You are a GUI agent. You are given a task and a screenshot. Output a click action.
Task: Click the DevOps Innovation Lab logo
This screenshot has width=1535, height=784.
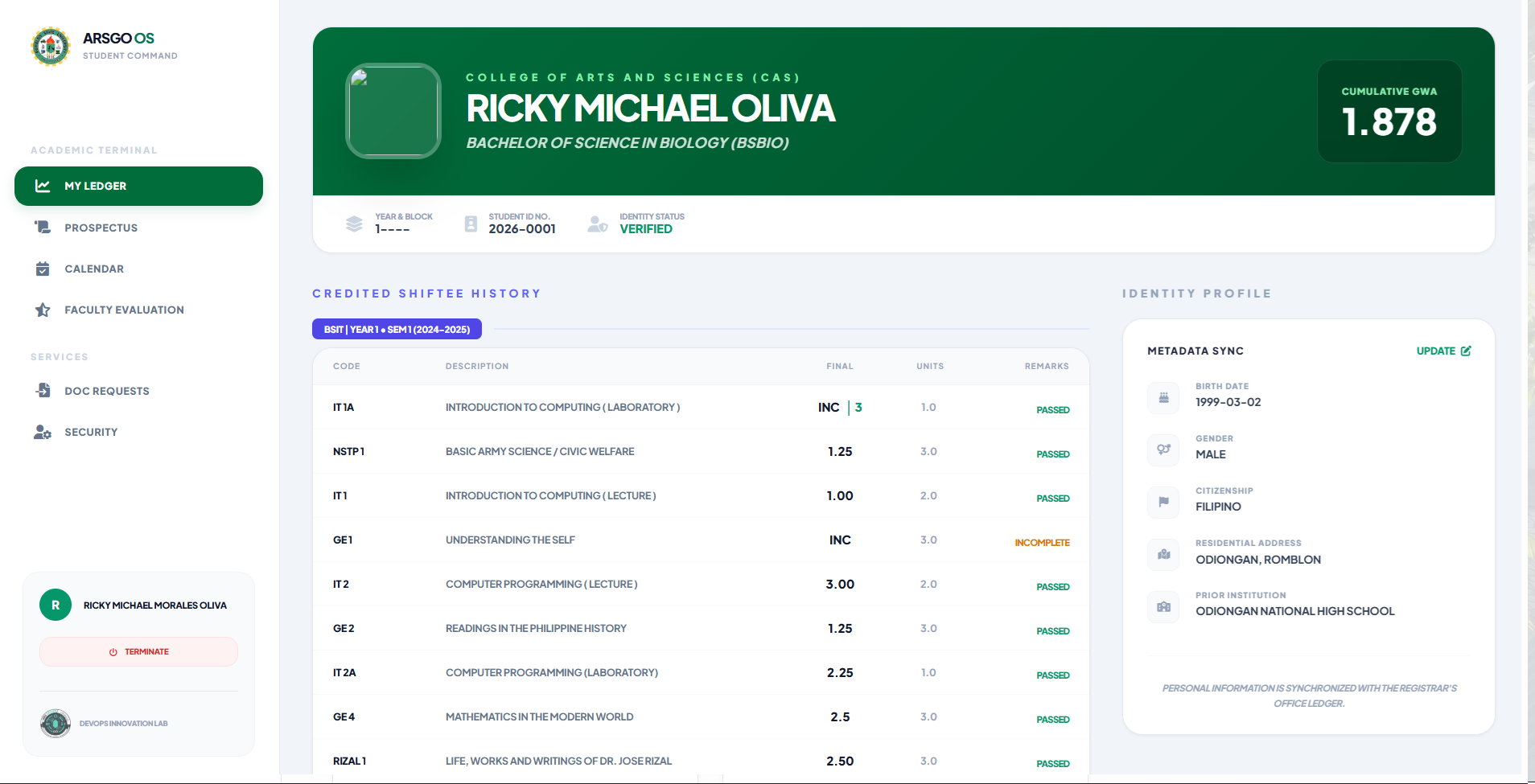point(56,723)
